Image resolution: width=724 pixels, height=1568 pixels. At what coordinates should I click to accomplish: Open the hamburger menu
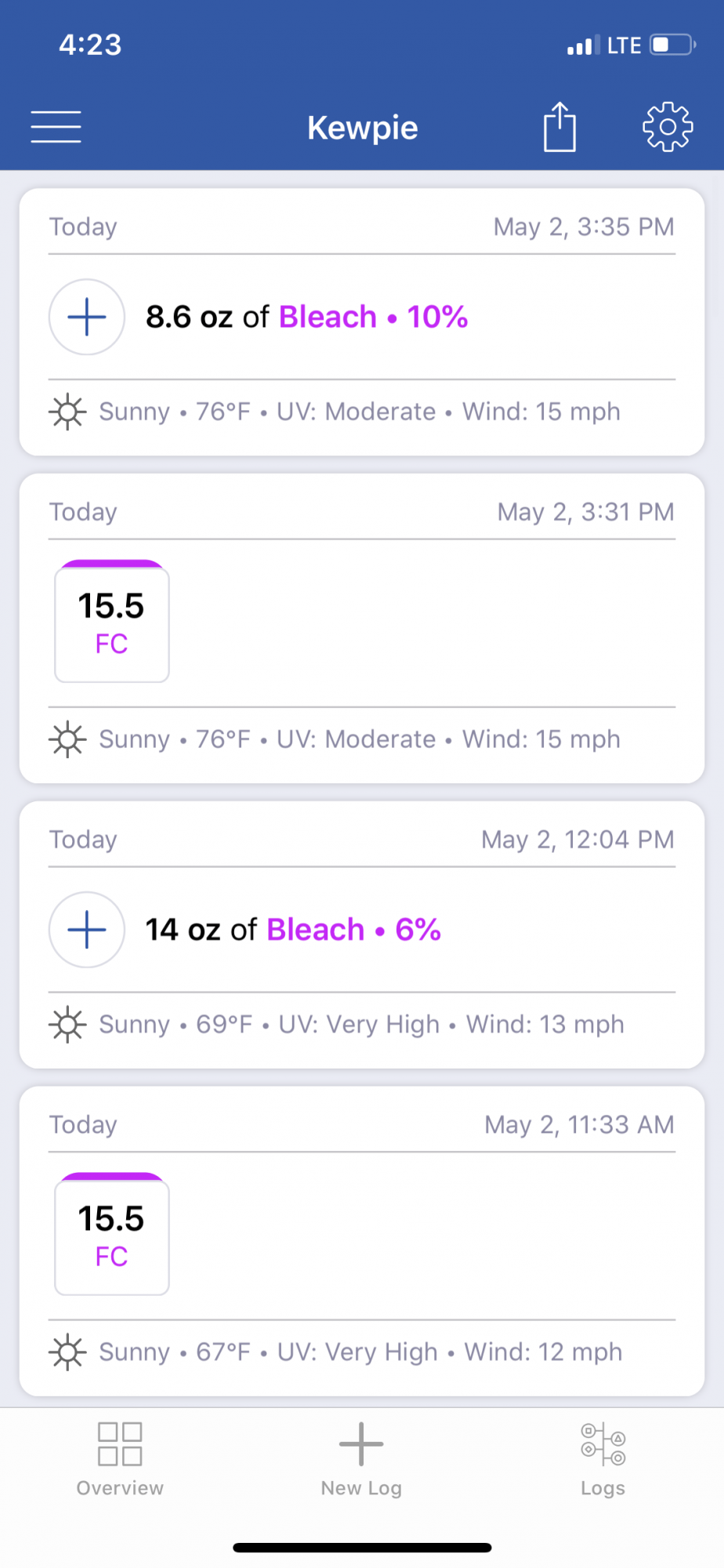pos(56,127)
